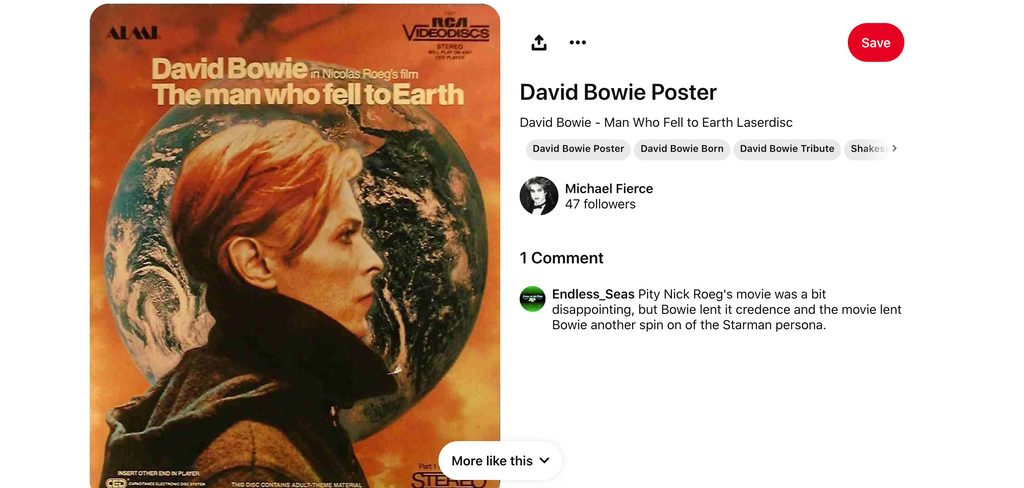Screen dimensions: 1024x488
Task: Click the tag carousel right arrow
Action: (x=894, y=148)
